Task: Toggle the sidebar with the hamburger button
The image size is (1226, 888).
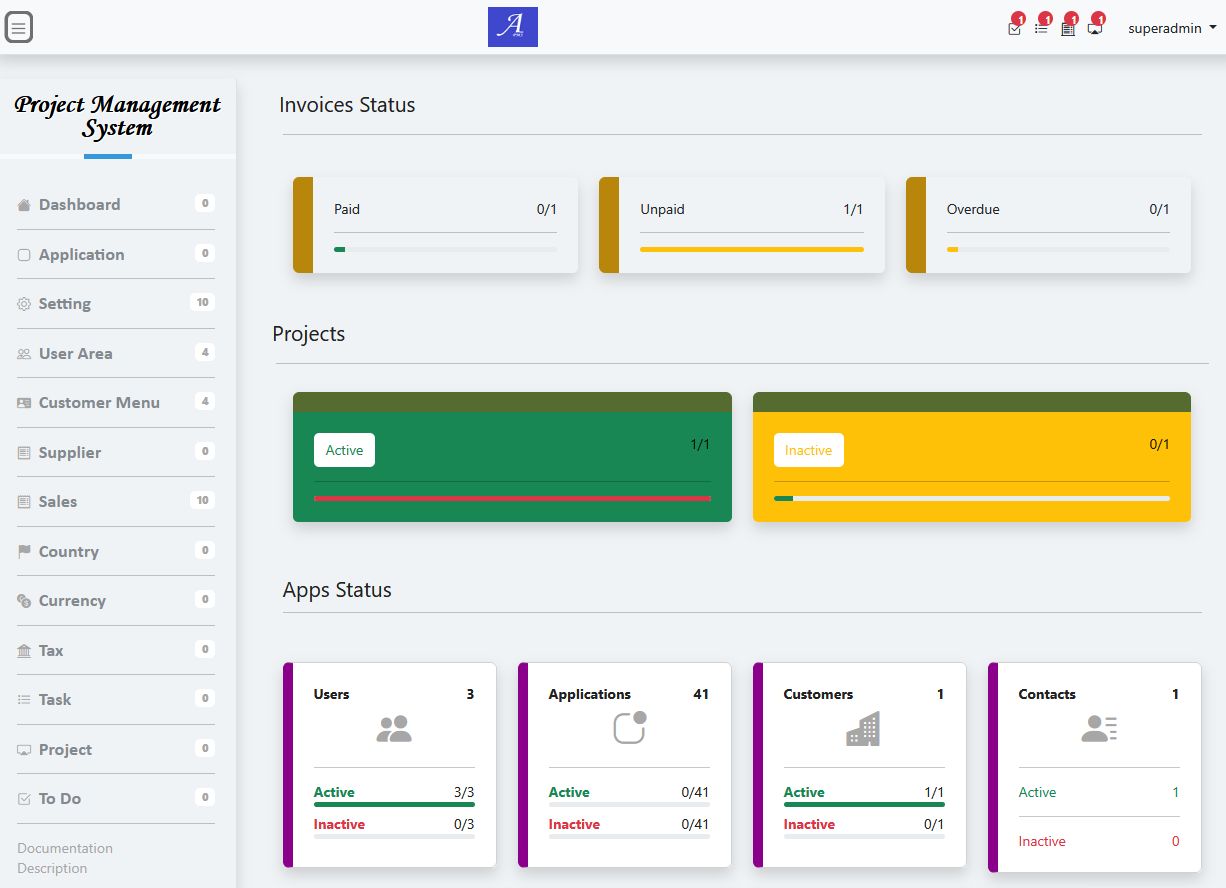Action: 19,28
